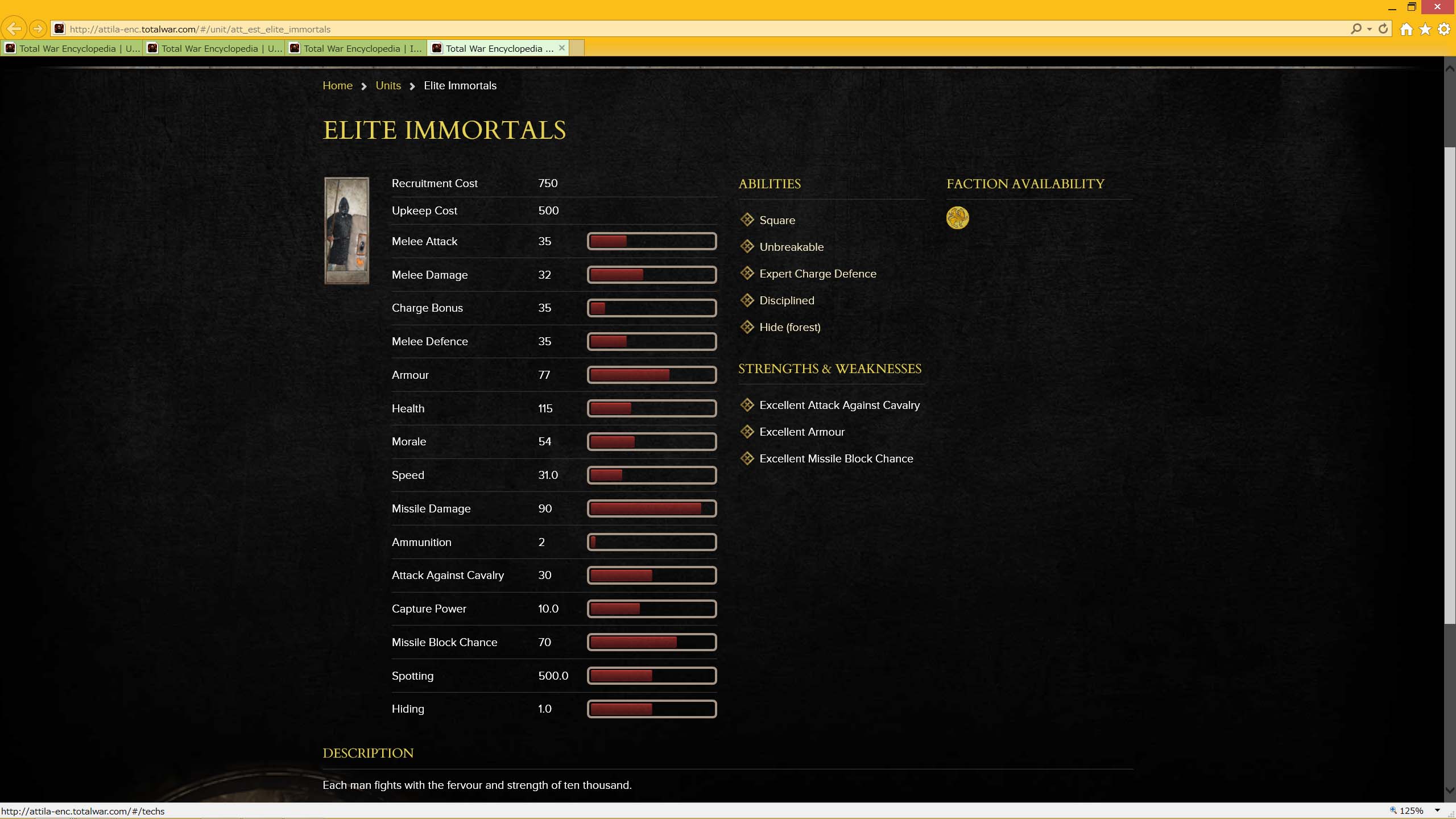Open a new tab with the blank tab button

coord(577,48)
